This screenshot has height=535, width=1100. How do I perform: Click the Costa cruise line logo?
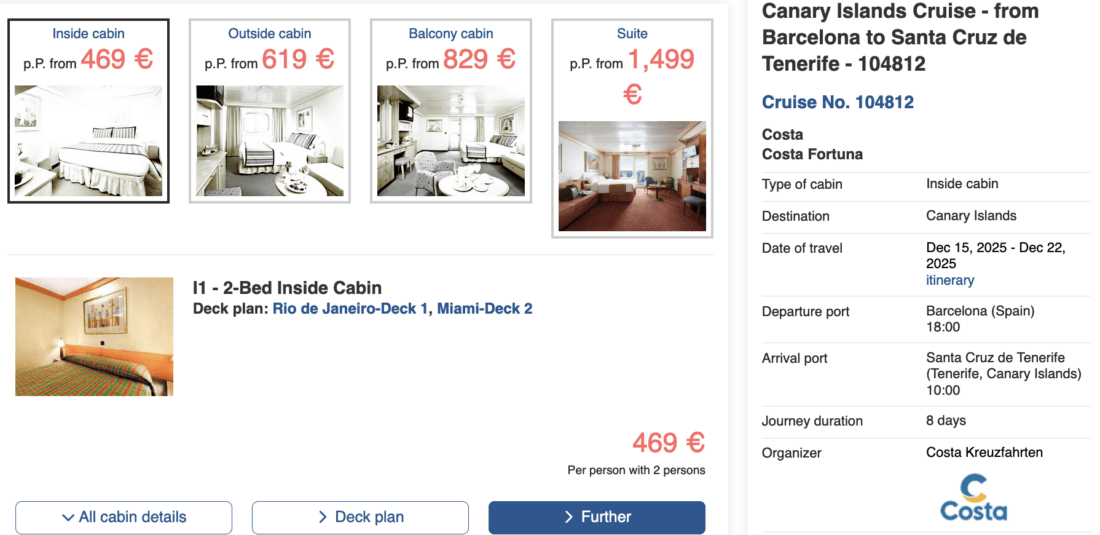tap(973, 497)
